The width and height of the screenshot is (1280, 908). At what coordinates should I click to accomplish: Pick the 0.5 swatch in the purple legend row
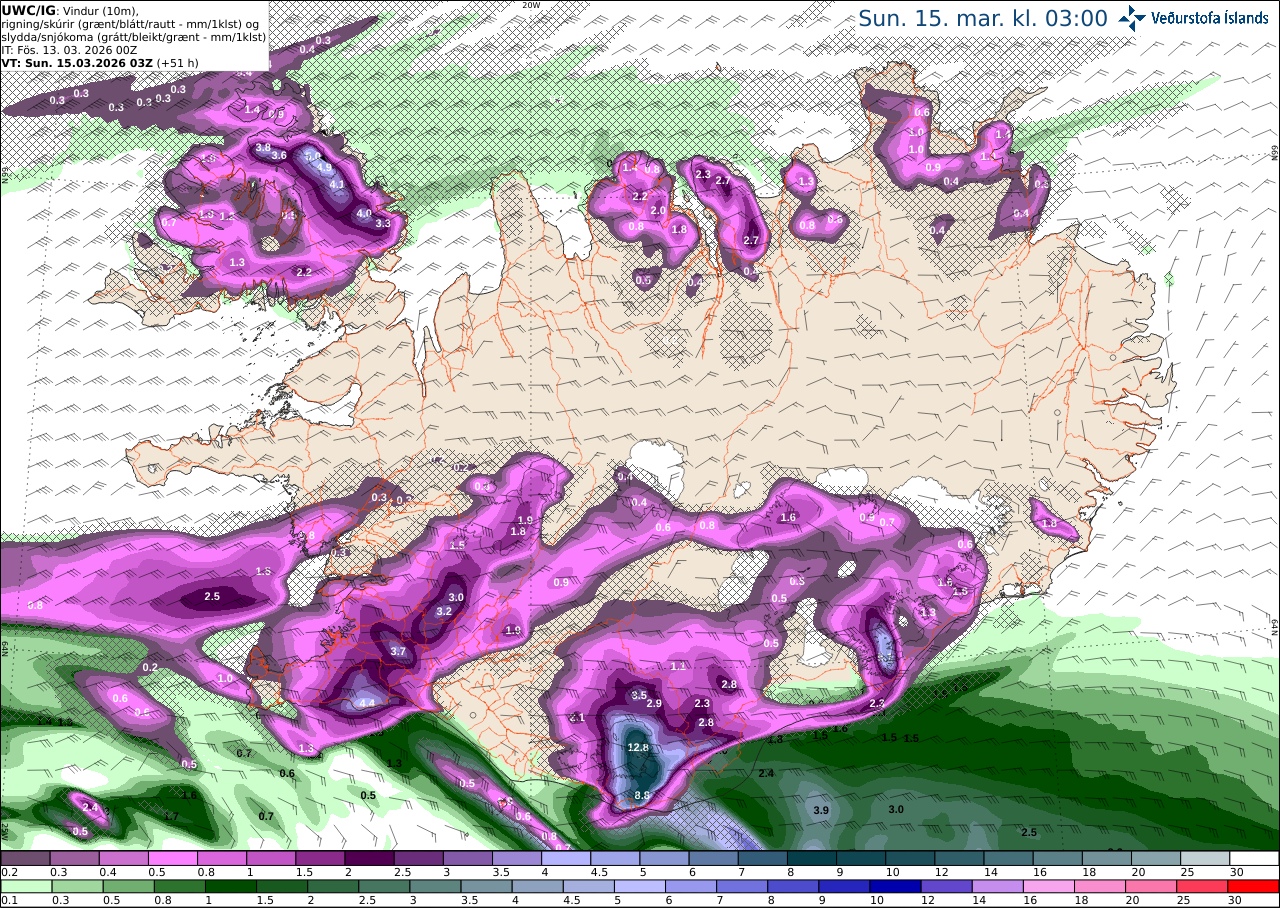click(172, 858)
